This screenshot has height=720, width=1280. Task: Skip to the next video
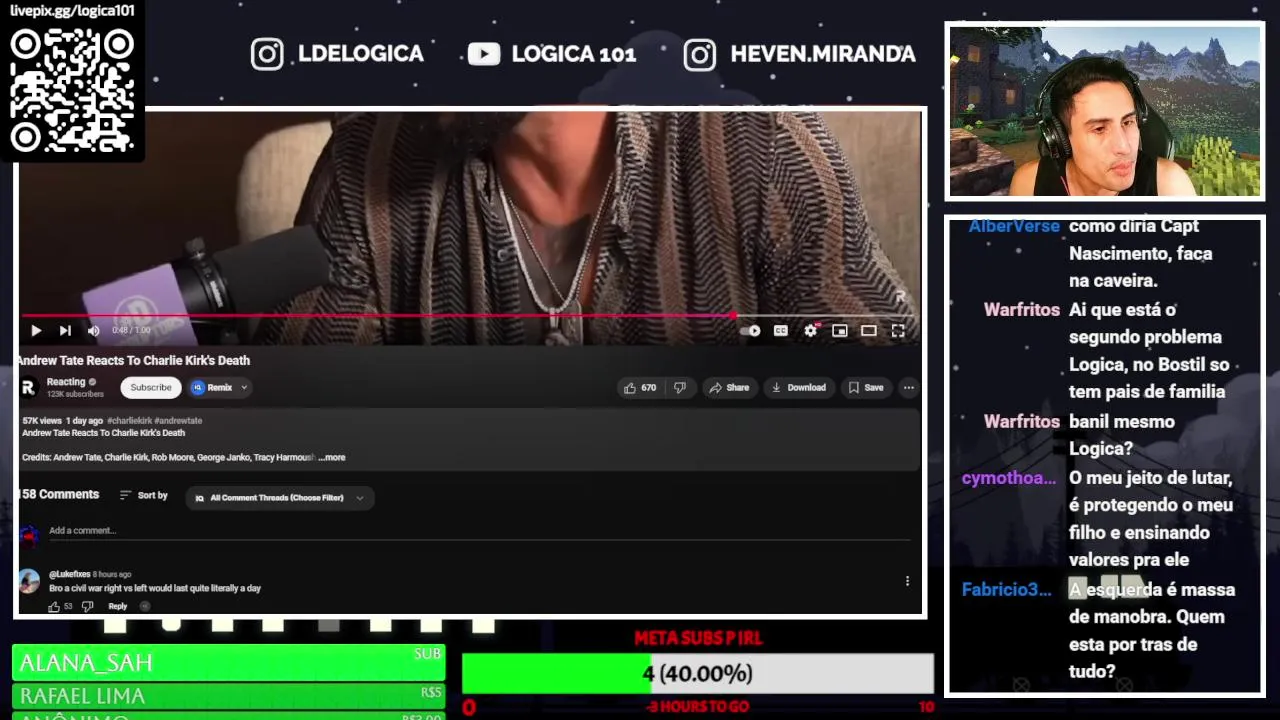(x=65, y=331)
